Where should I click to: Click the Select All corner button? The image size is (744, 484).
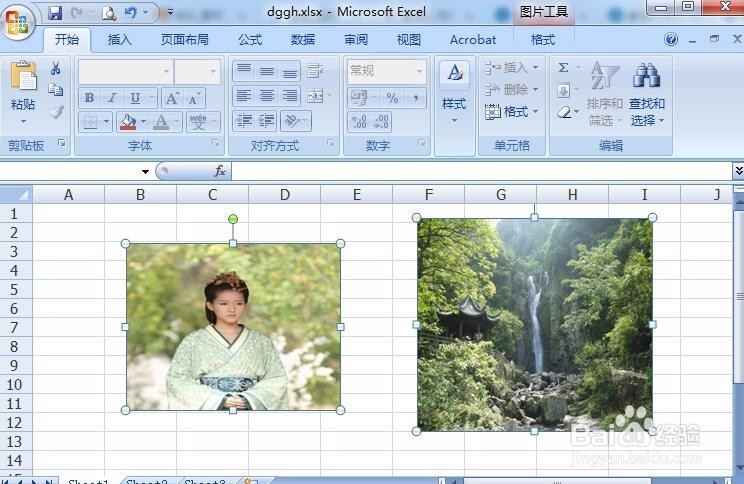pos(16,195)
